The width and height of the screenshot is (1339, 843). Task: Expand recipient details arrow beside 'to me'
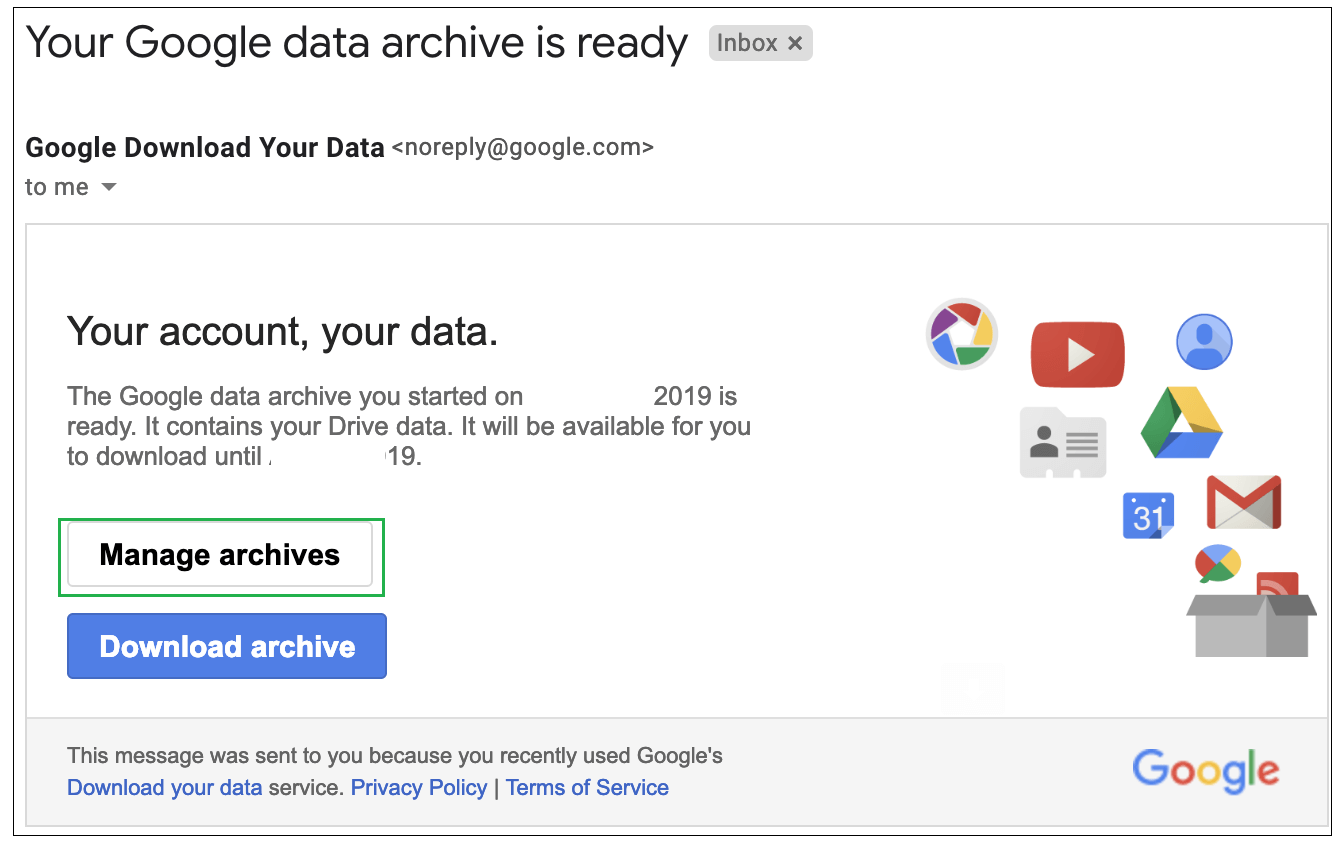[x=109, y=188]
